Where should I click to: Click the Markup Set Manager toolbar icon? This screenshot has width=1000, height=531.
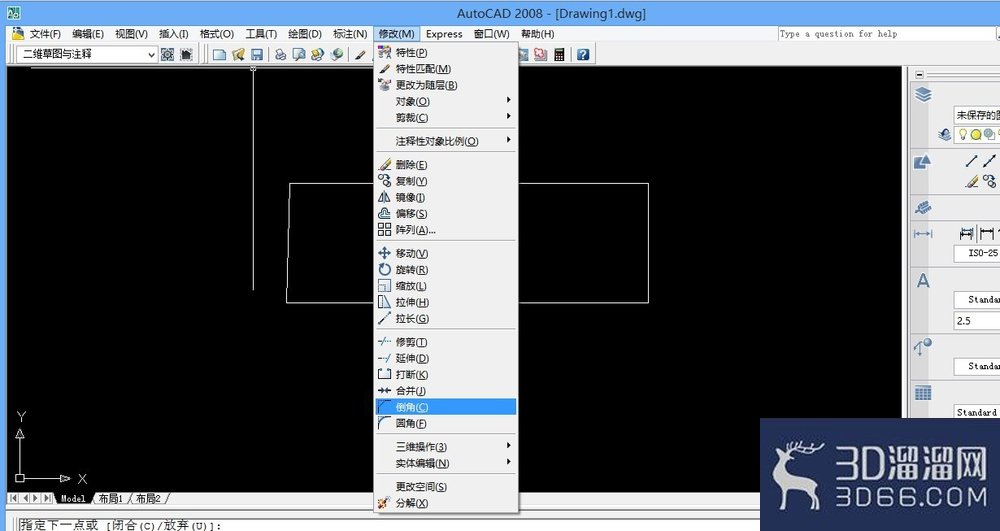[541, 55]
